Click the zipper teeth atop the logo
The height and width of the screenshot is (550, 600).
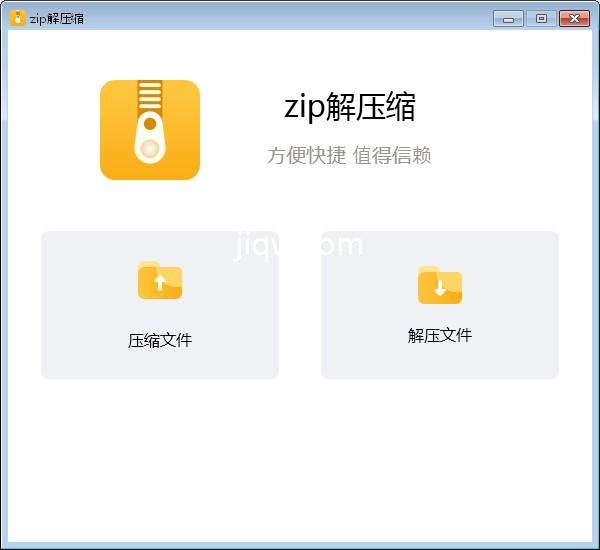click(x=150, y=97)
